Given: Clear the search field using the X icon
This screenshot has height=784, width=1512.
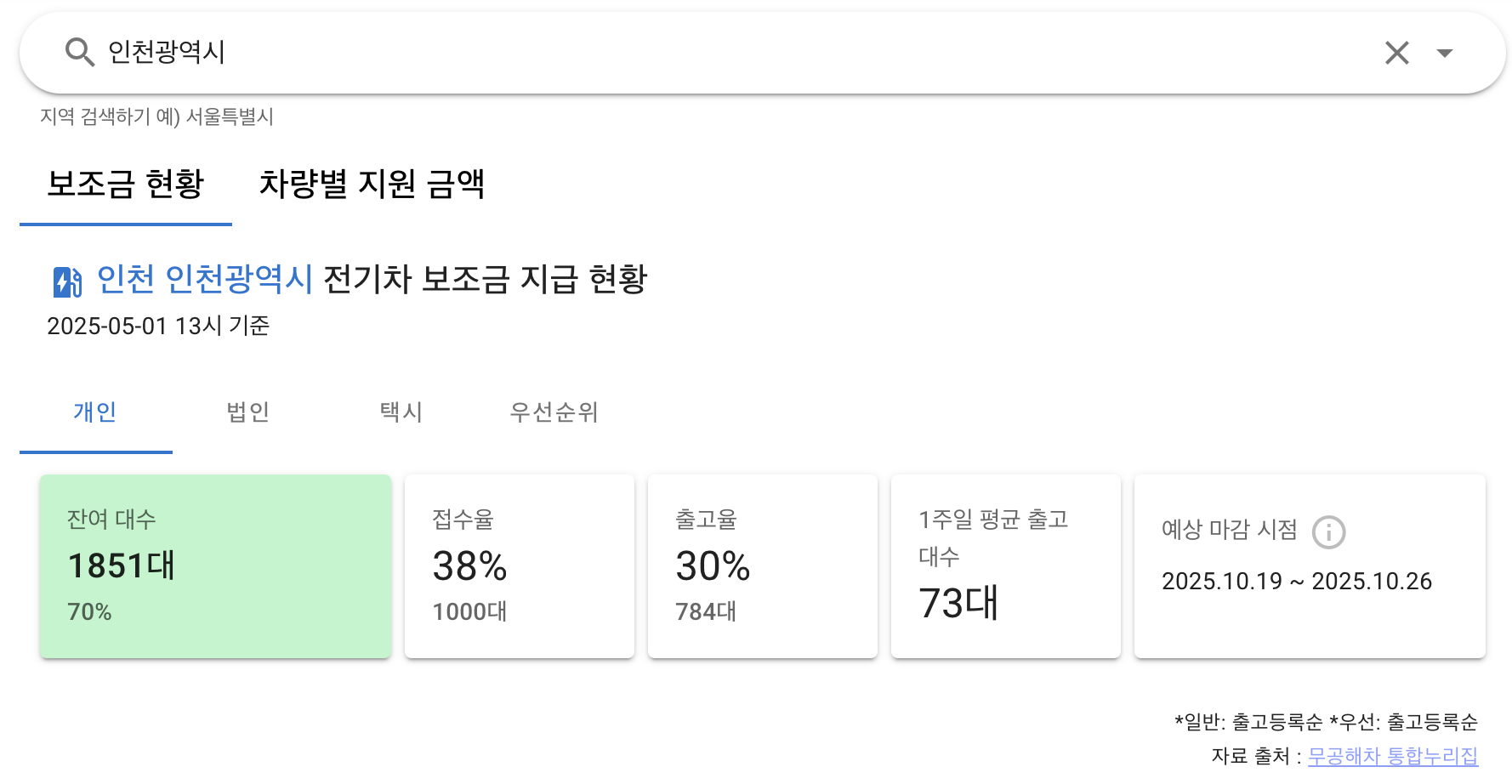Looking at the screenshot, I should pos(1395,52).
